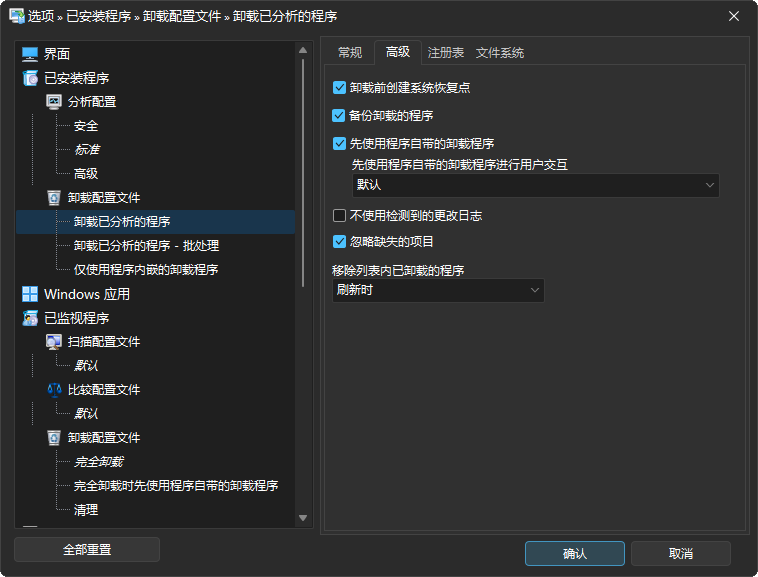Select 比较配置文件 tree node
The height and width of the screenshot is (577, 758).
tap(104, 389)
